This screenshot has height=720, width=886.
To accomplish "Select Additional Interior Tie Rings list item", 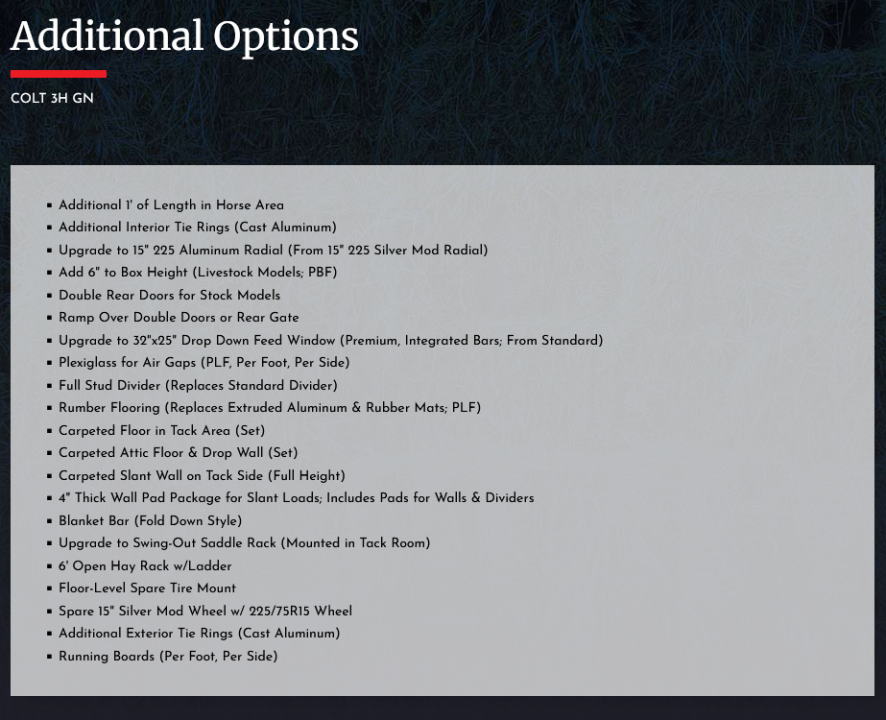I will coord(197,227).
